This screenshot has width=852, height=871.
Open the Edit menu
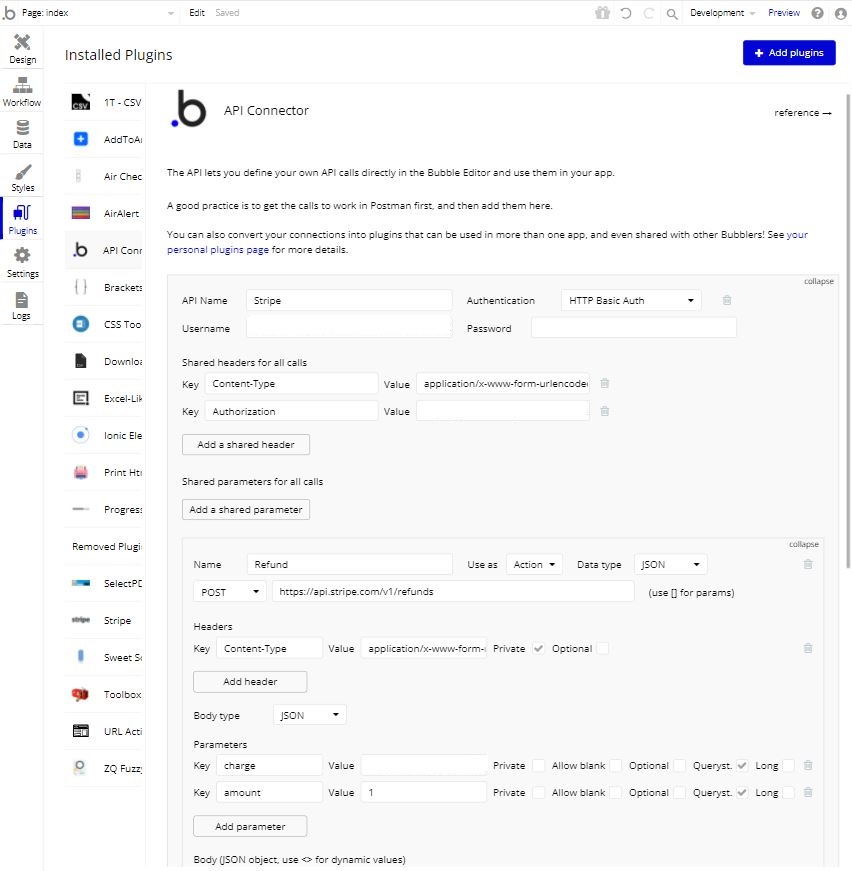tap(197, 13)
